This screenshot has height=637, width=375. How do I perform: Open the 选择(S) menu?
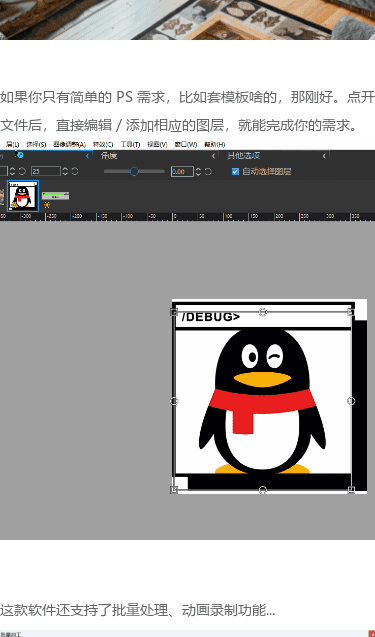(36, 145)
